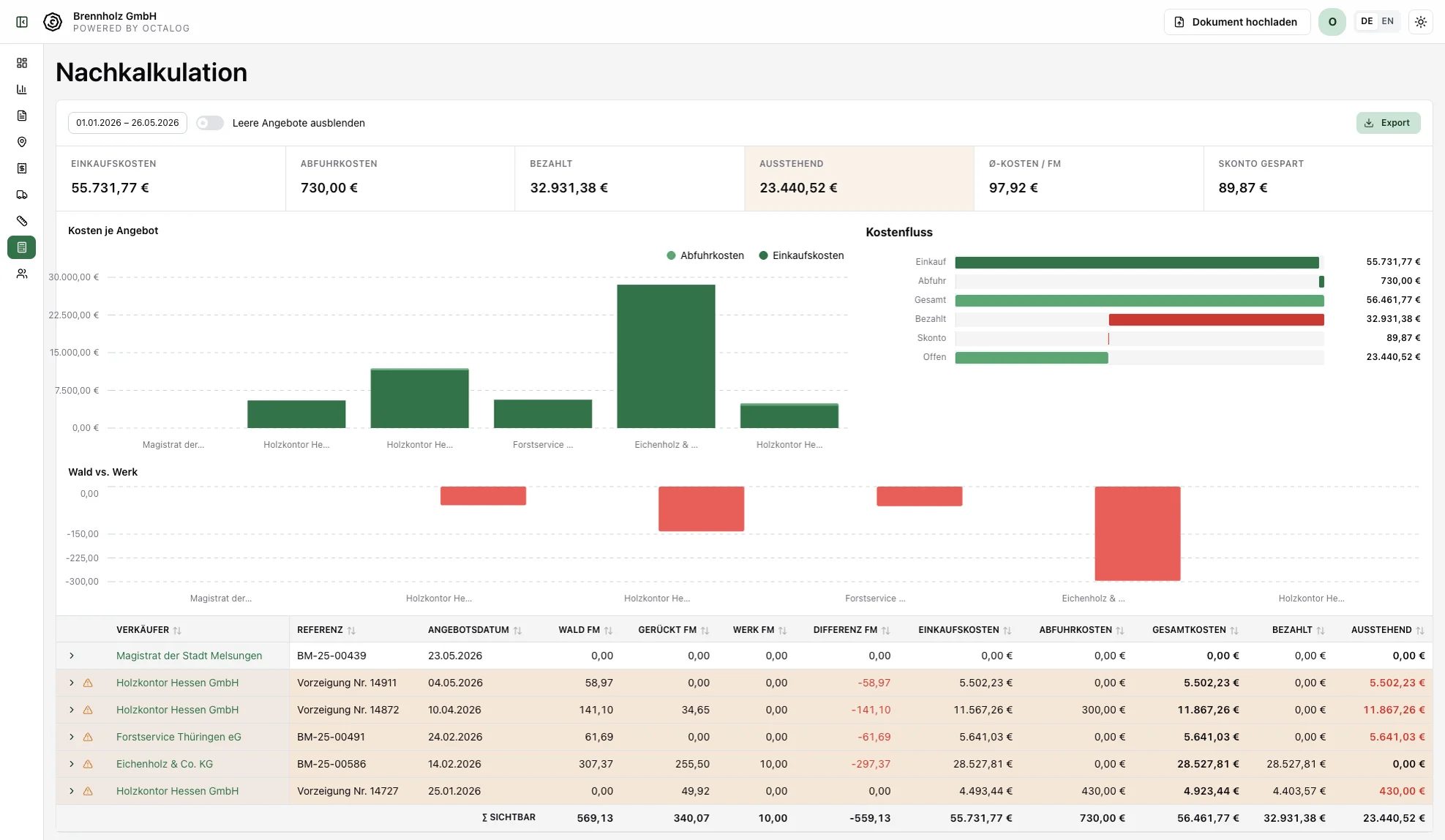Open the dollar receipt invoices sidebar icon
This screenshot has height=840, width=1445.
pyautogui.click(x=22, y=168)
